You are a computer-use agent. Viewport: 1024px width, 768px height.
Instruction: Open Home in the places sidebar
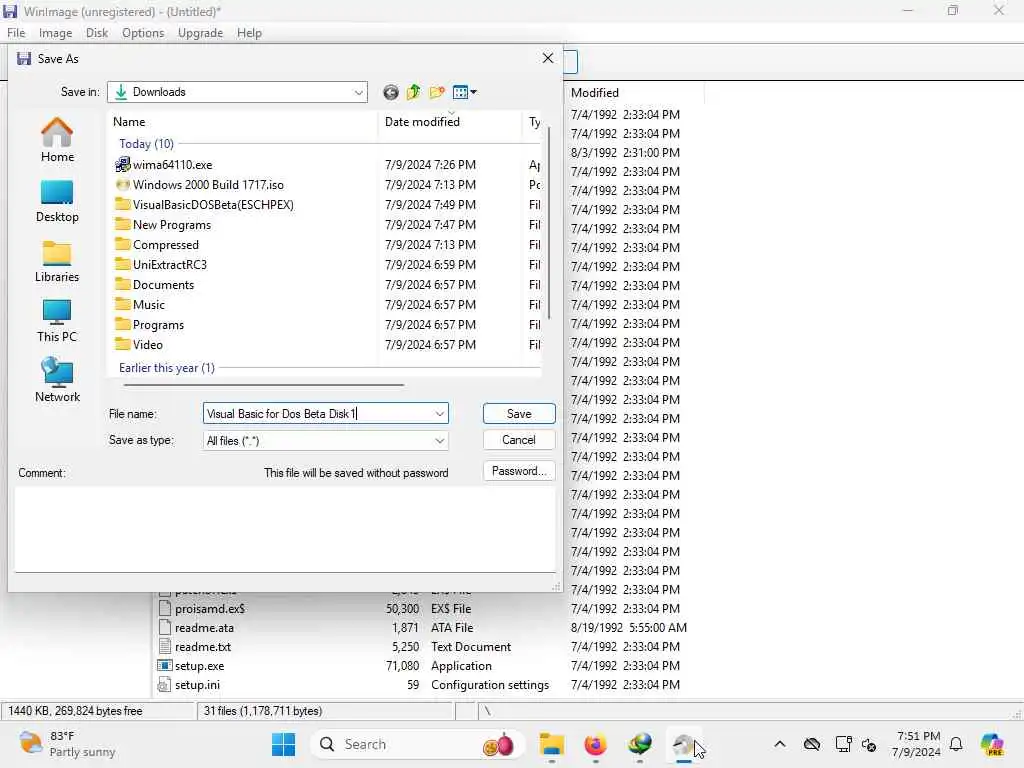57,140
